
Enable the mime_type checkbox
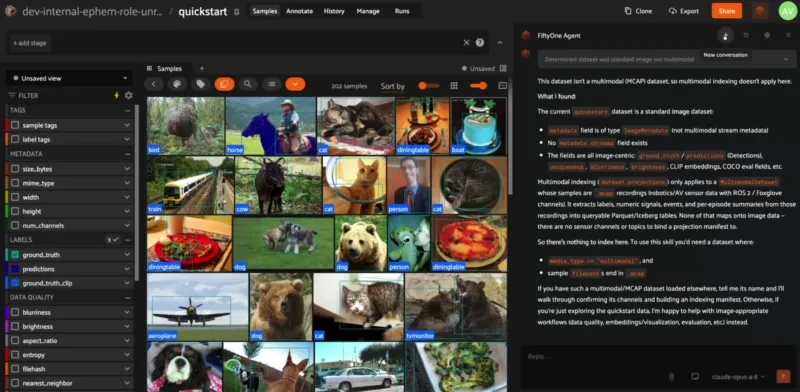[x=15, y=183]
